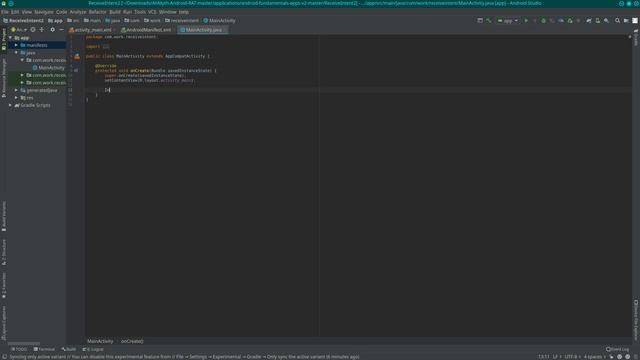The image size is (640, 360).
Task: Open the AVD Manager from the toolbar
Action: pos(598,20)
